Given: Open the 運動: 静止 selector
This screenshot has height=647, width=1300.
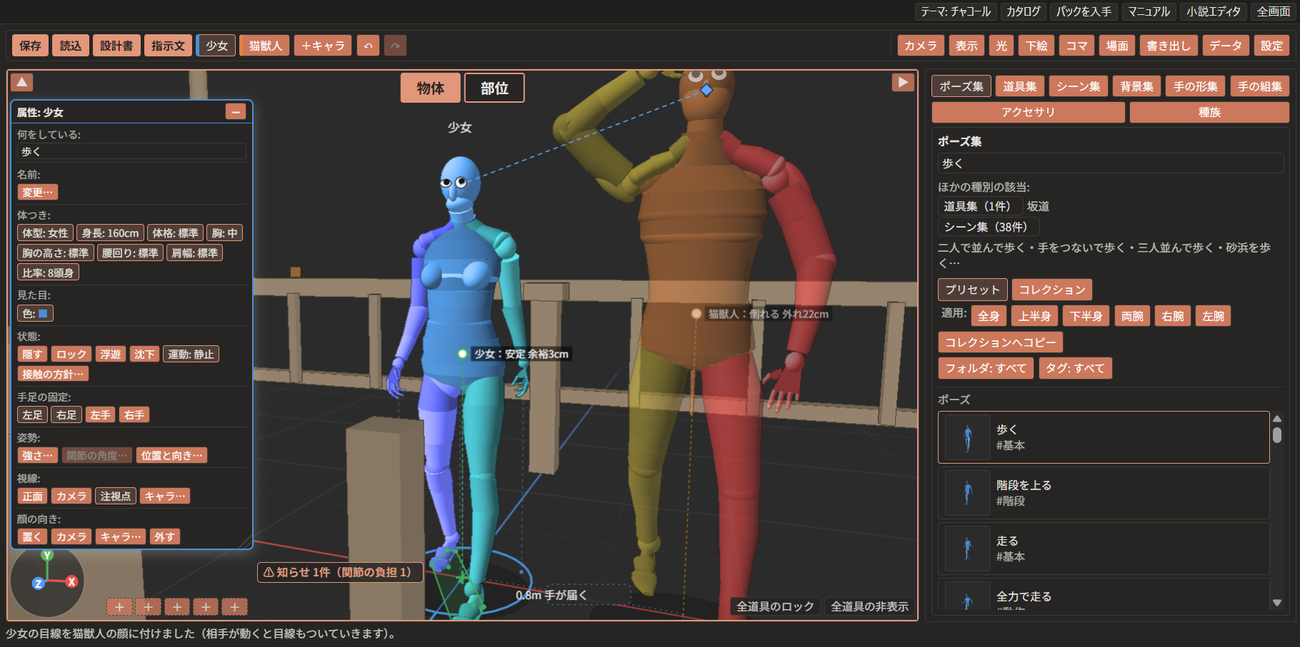Looking at the screenshot, I should tap(190, 354).
